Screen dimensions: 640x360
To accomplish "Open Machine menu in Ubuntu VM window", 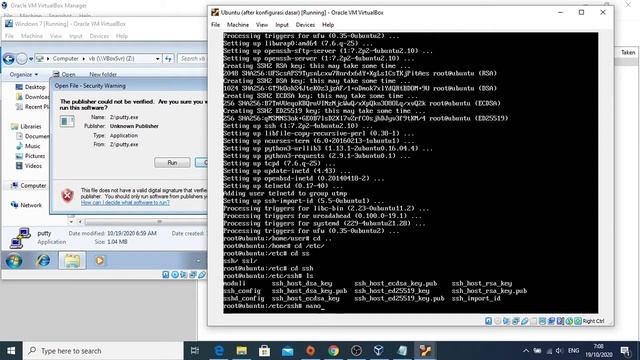I will point(238,25).
